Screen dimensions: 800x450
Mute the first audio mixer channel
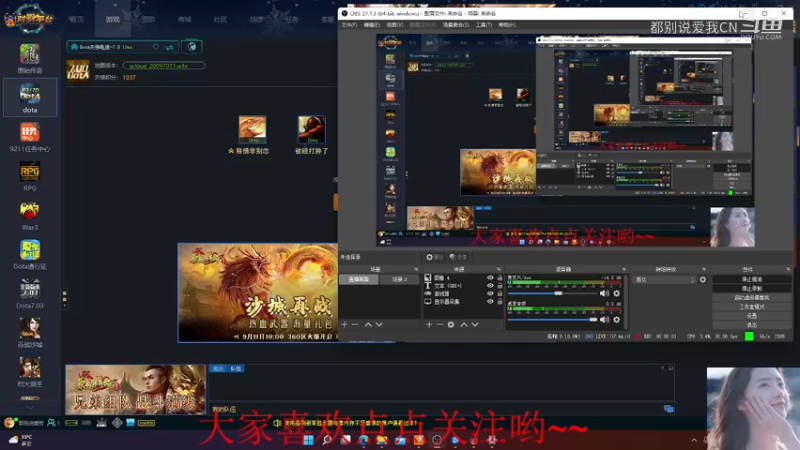coord(605,293)
